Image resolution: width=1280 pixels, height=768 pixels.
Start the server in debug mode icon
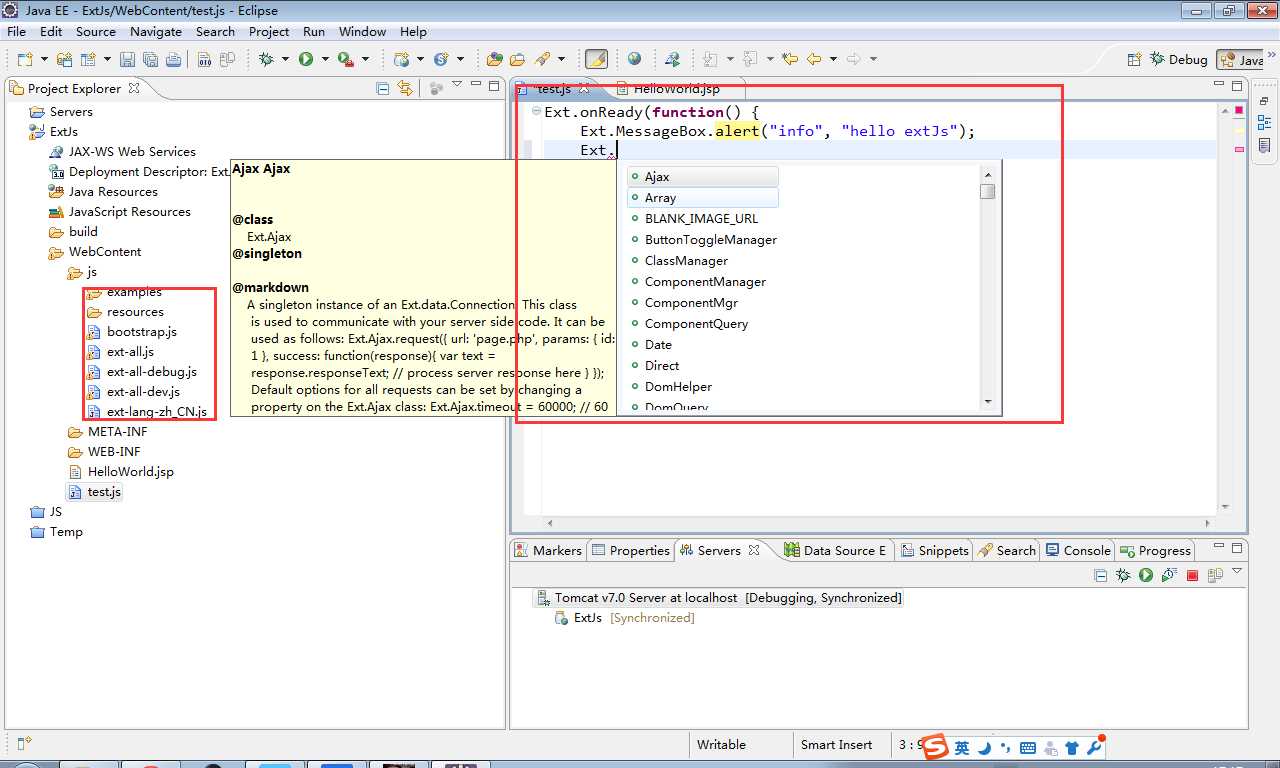[1123, 575]
